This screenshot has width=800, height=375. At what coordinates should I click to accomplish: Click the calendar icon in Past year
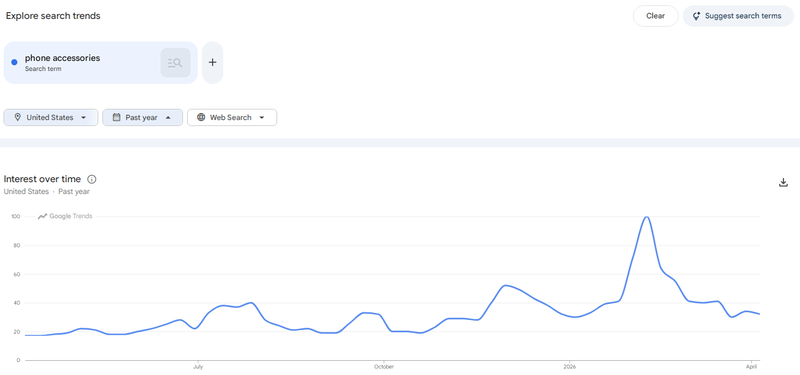coord(116,117)
